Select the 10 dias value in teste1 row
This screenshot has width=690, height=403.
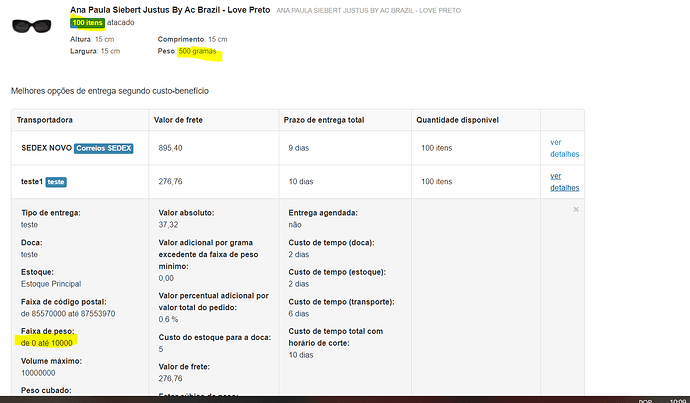click(x=301, y=182)
